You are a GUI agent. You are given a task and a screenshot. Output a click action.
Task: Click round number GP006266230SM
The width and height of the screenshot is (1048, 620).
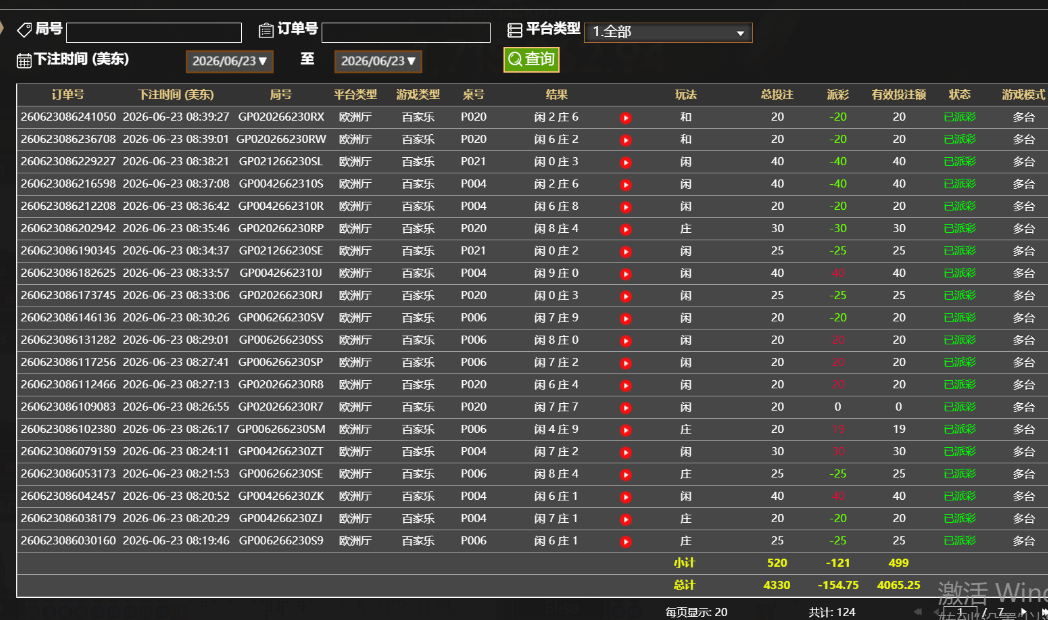pos(281,430)
